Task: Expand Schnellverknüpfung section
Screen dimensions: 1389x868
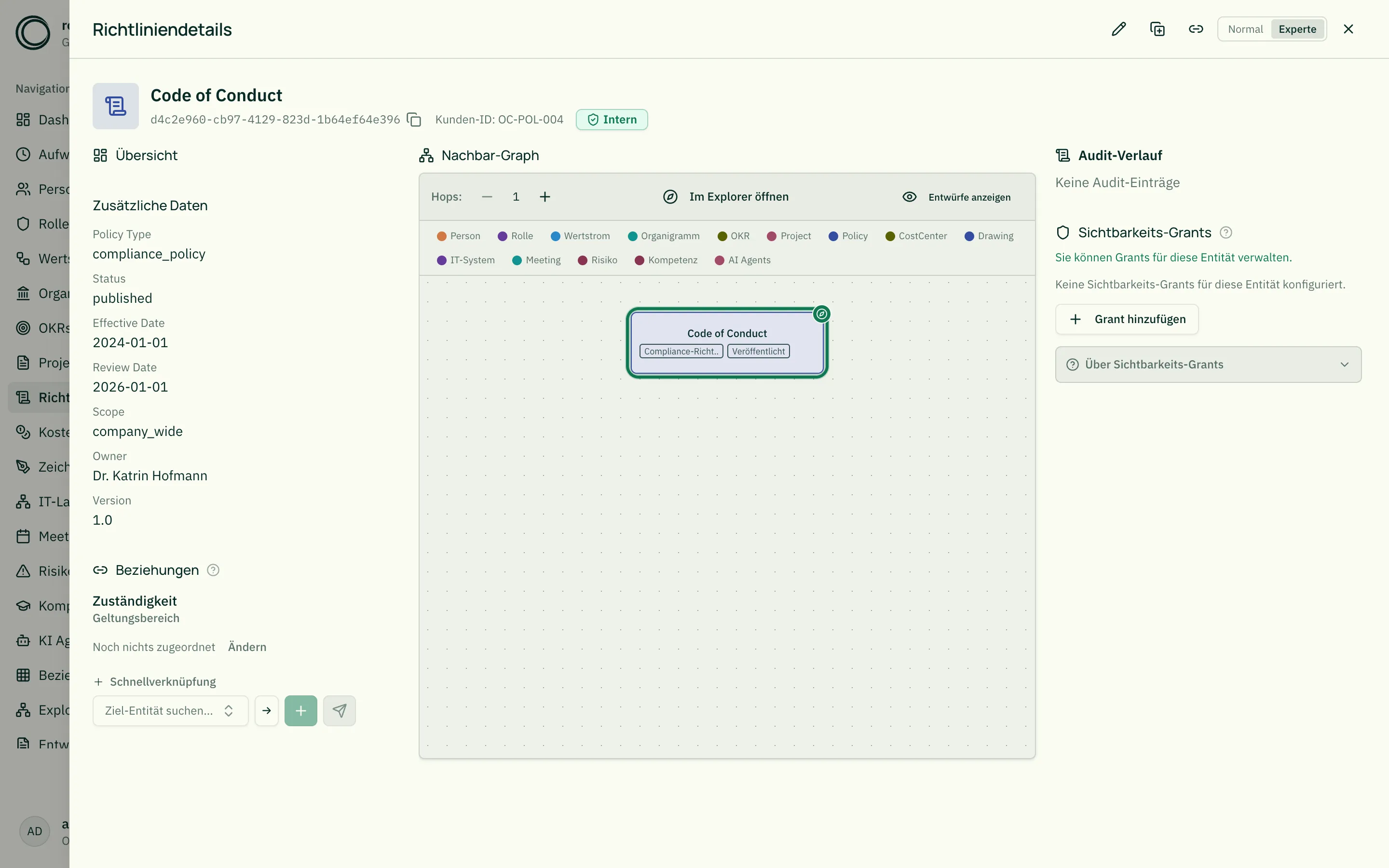Action: (154, 681)
